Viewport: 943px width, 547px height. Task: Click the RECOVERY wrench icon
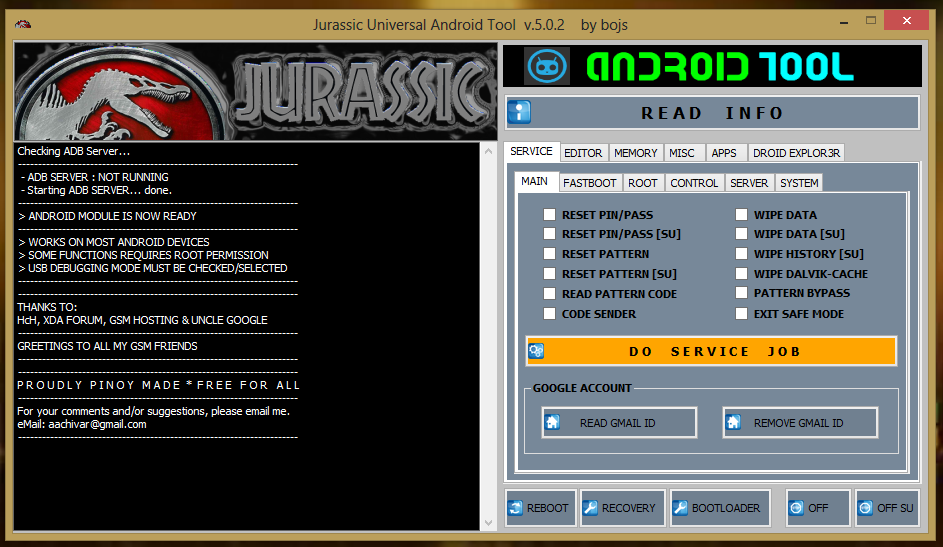click(591, 508)
